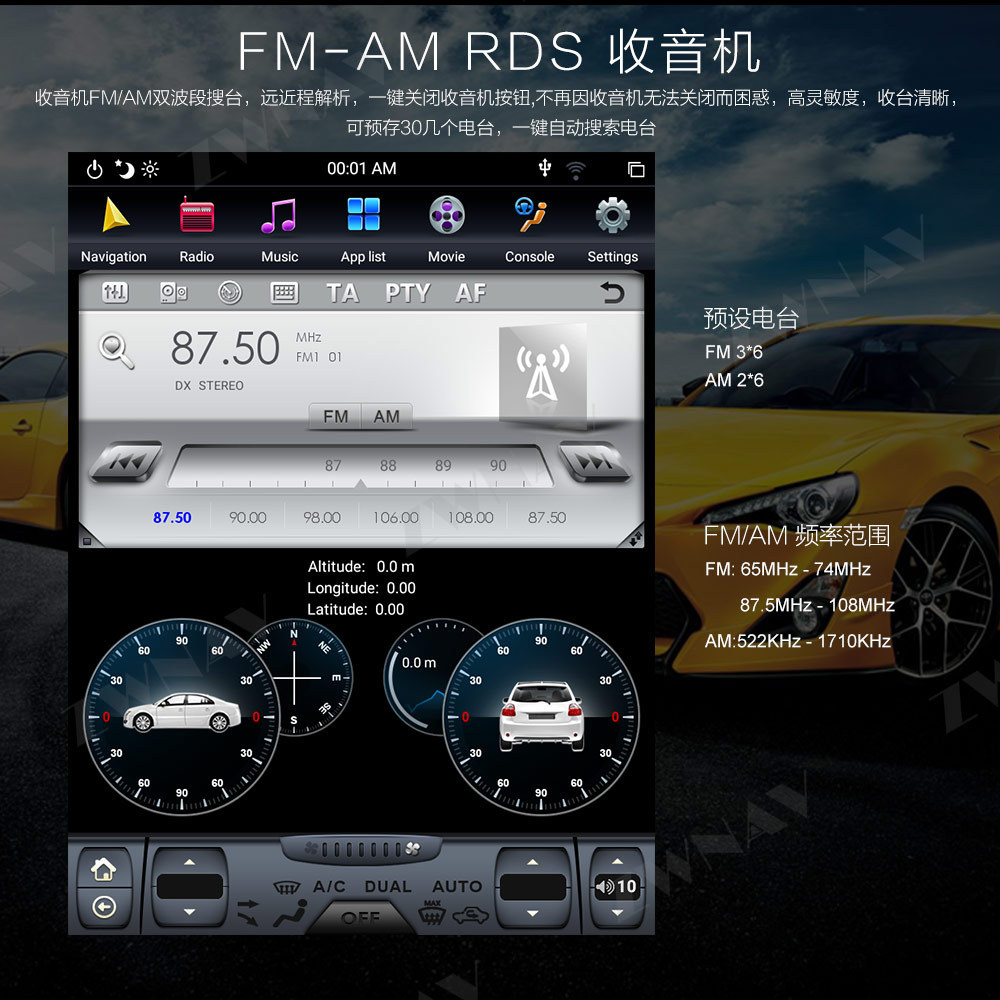The height and width of the screenshot is (1000, 1000).
Task: Seek to next station
Action: click(x=595, y=461)
